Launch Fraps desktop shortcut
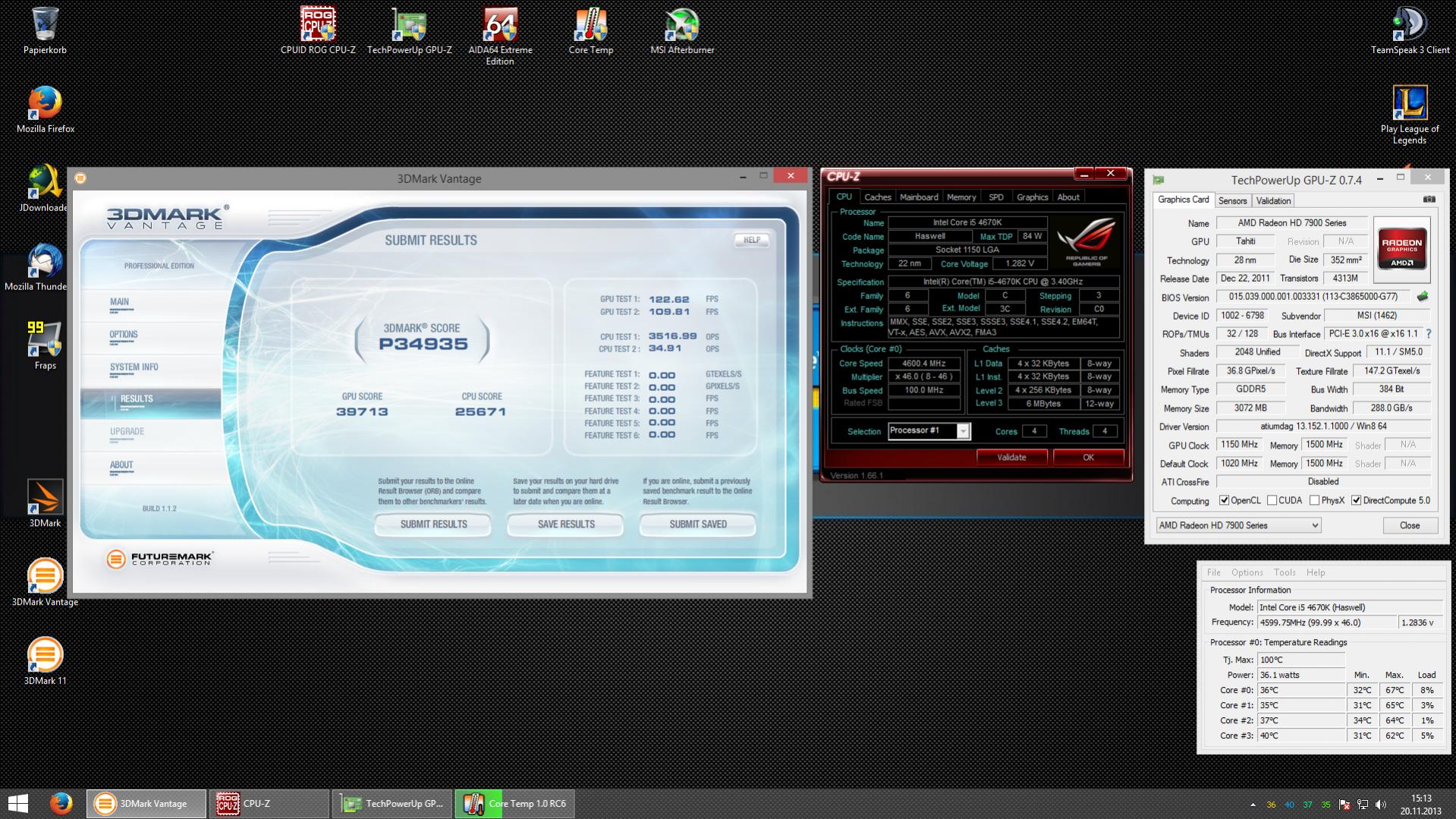Viewport: 1456px width, 819px height. tap(45, 346)
